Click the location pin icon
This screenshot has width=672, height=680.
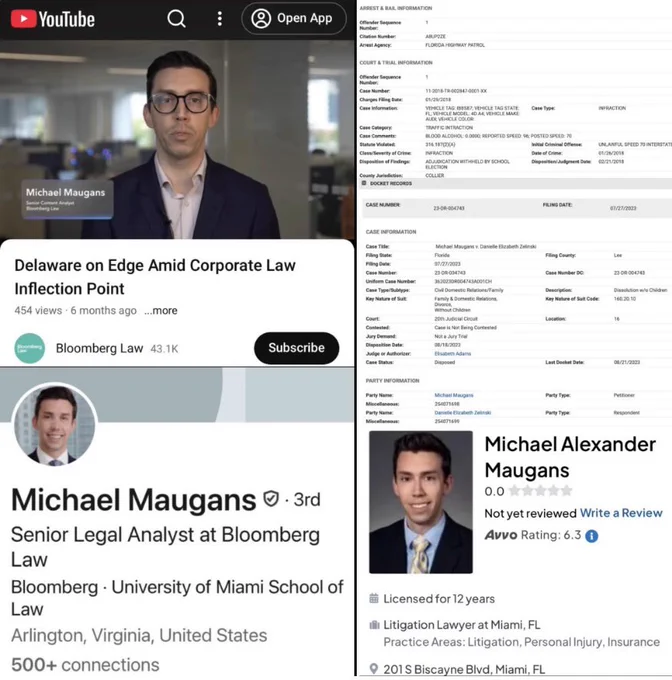(374, 669)
